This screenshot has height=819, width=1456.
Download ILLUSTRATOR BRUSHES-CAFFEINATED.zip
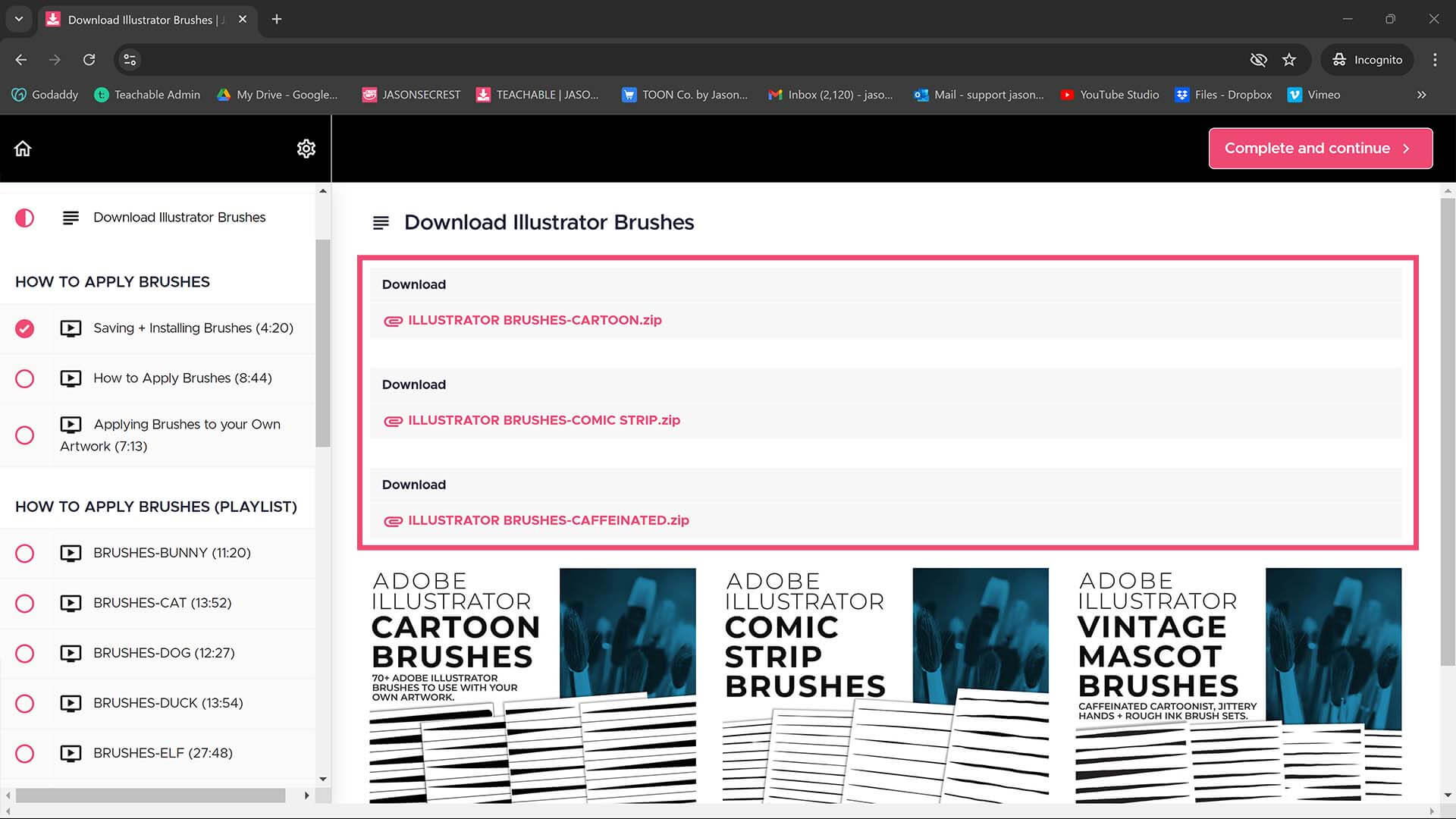(548, 520)
